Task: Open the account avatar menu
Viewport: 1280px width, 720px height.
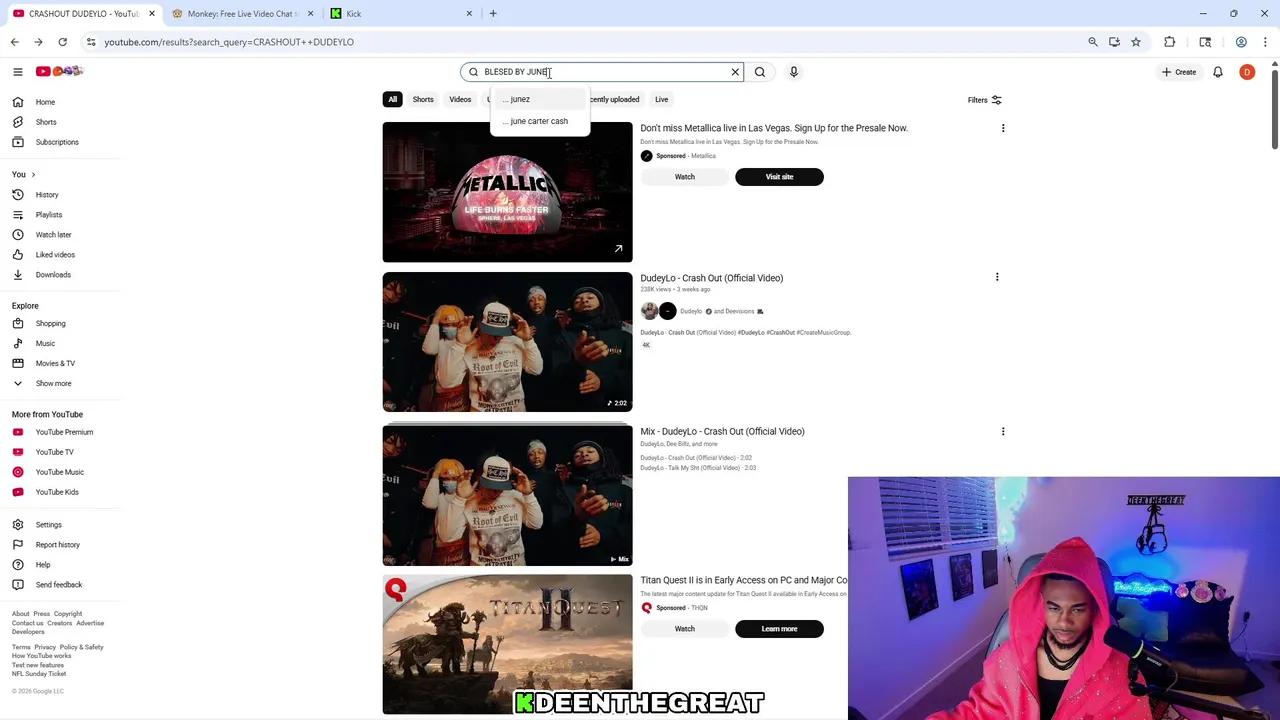Action: click(1247, 72)
